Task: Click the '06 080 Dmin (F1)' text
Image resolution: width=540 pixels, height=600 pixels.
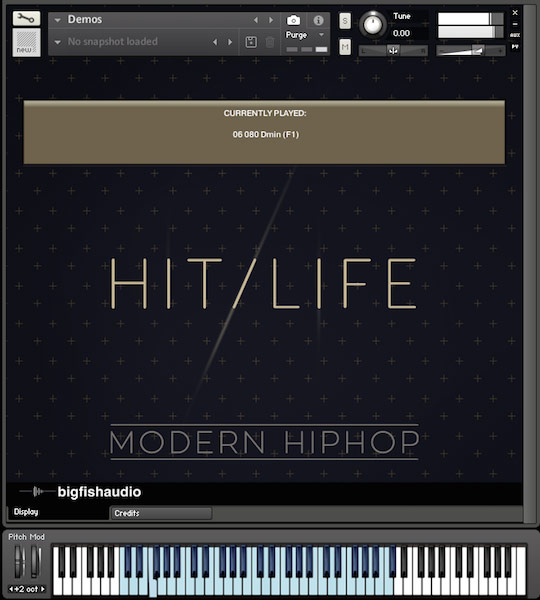Action: [266, 134]
